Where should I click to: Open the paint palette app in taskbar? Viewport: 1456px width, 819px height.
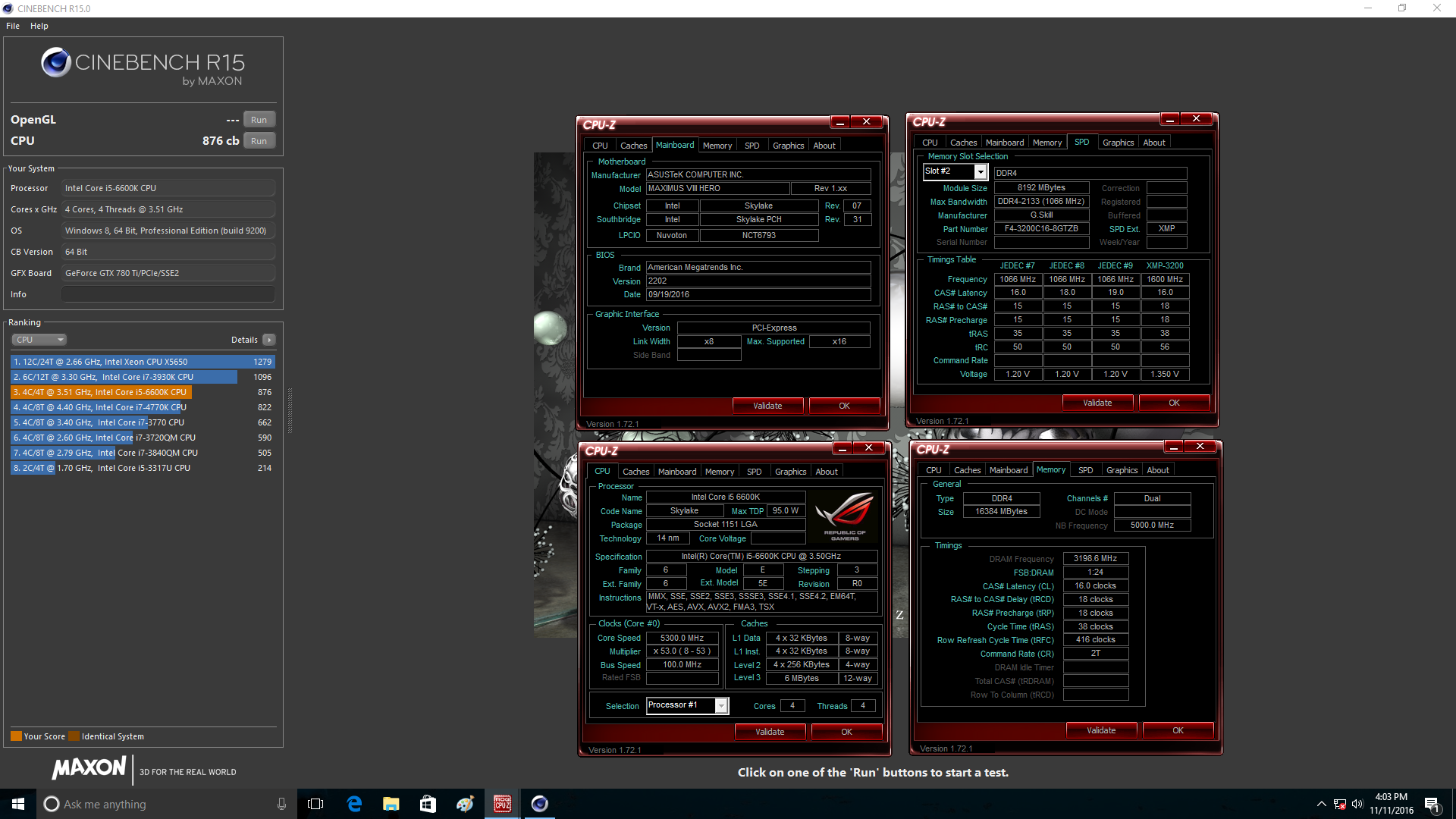tap(465, 804)
